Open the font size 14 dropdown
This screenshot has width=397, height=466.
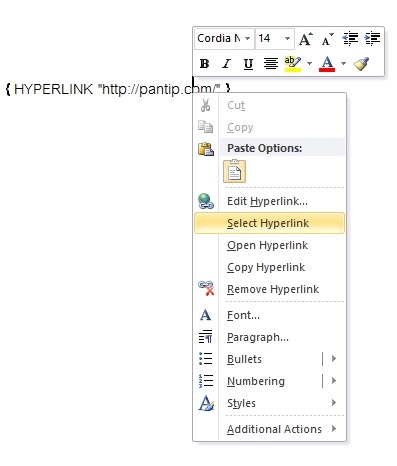(287, 38)
